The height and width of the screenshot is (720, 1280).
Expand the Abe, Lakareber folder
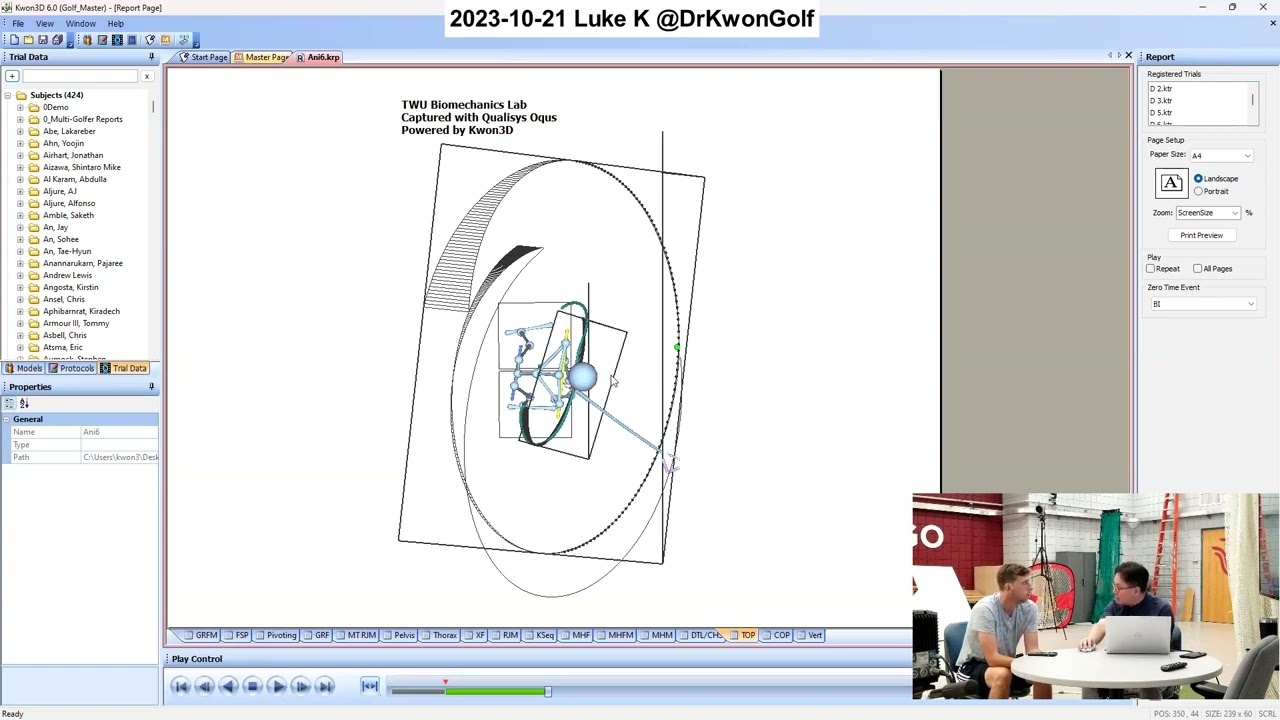(20, 131)
